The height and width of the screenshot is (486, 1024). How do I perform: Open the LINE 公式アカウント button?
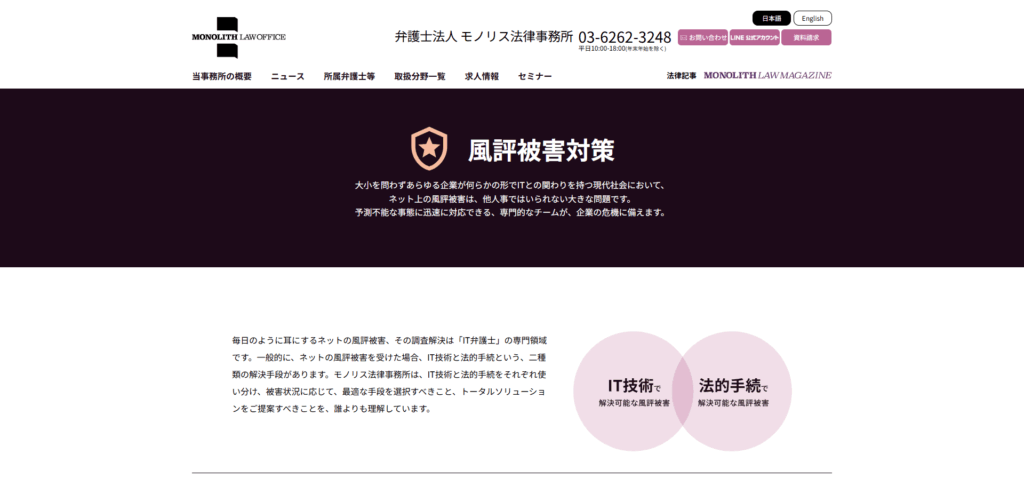point(754,37)
